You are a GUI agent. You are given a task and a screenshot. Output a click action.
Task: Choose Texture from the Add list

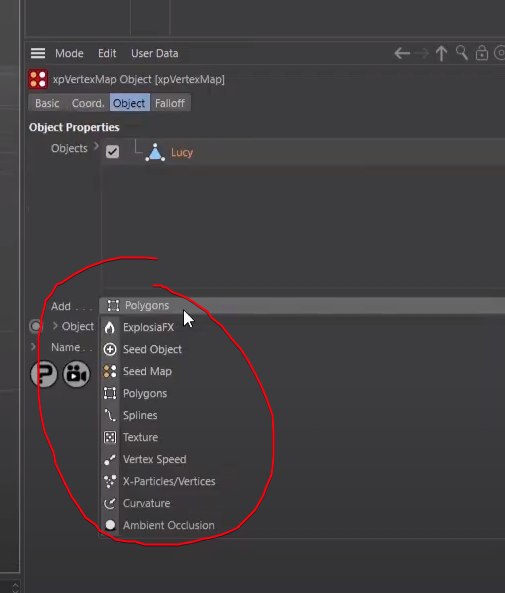point(140,438)
